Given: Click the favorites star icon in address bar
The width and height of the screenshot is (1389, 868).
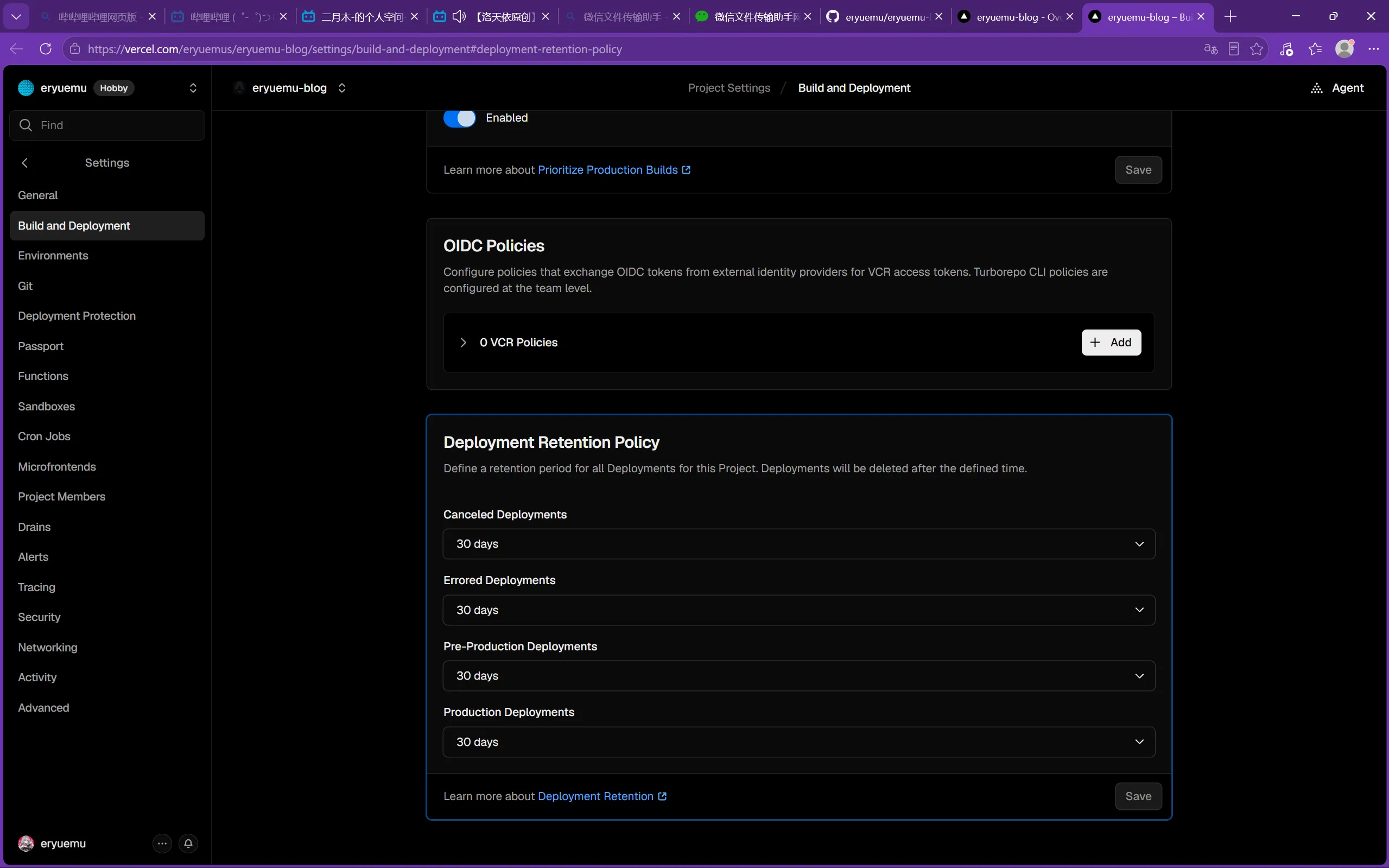Looking at the screenshot, I should coord(1257,49).
